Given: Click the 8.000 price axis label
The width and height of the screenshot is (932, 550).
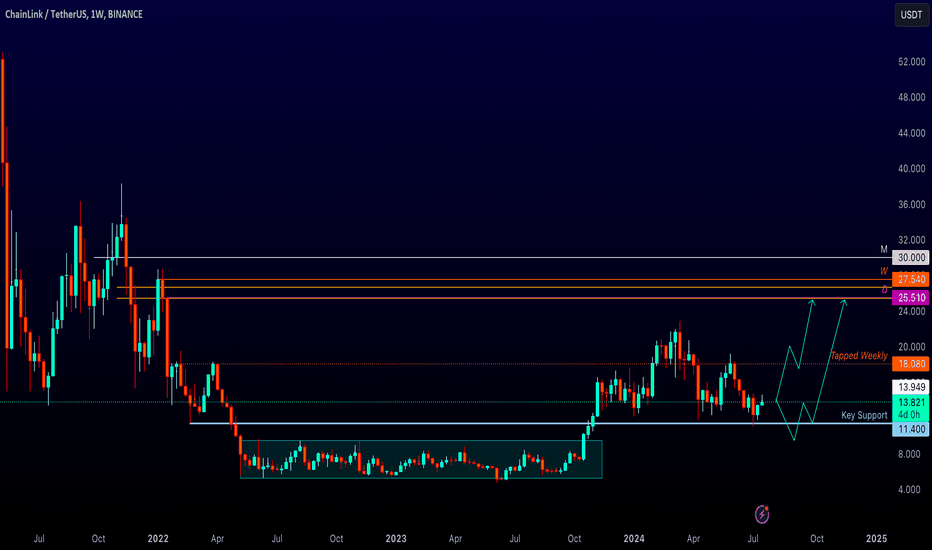Looking at the screenshot, I should coord(909,454).
